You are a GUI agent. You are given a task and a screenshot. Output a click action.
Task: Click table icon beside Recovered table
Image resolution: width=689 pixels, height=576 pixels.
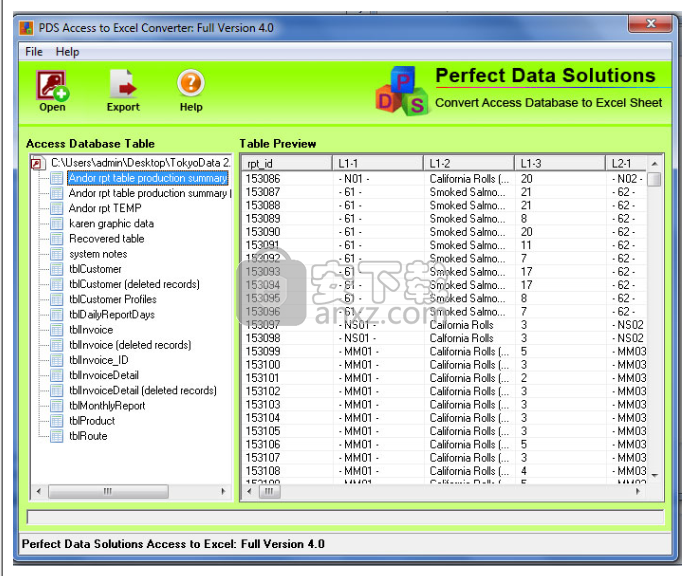[x=57, y=239]
